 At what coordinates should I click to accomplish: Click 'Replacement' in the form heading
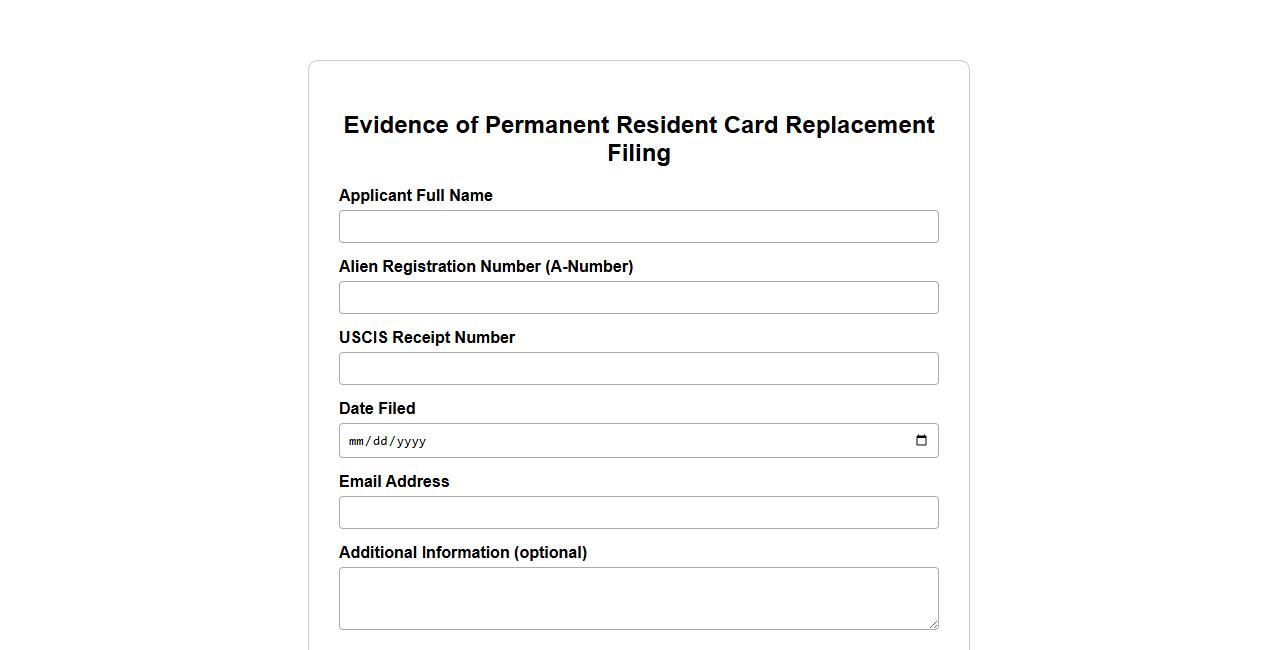coord(859,126)
